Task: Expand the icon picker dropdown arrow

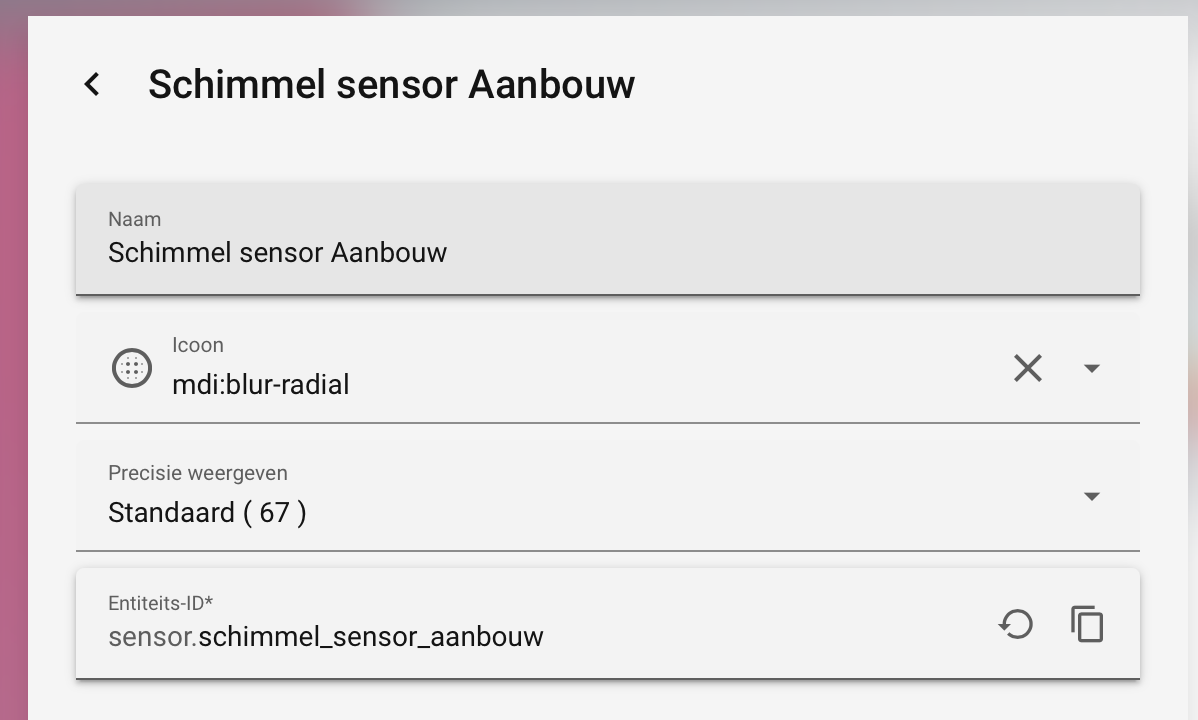Action: pyautogui.click(x=1091, y=368)
